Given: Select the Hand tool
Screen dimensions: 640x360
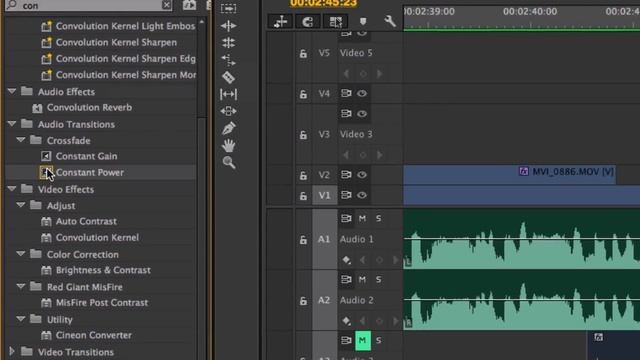Looking at the screenshot, I should coord(229,145).
